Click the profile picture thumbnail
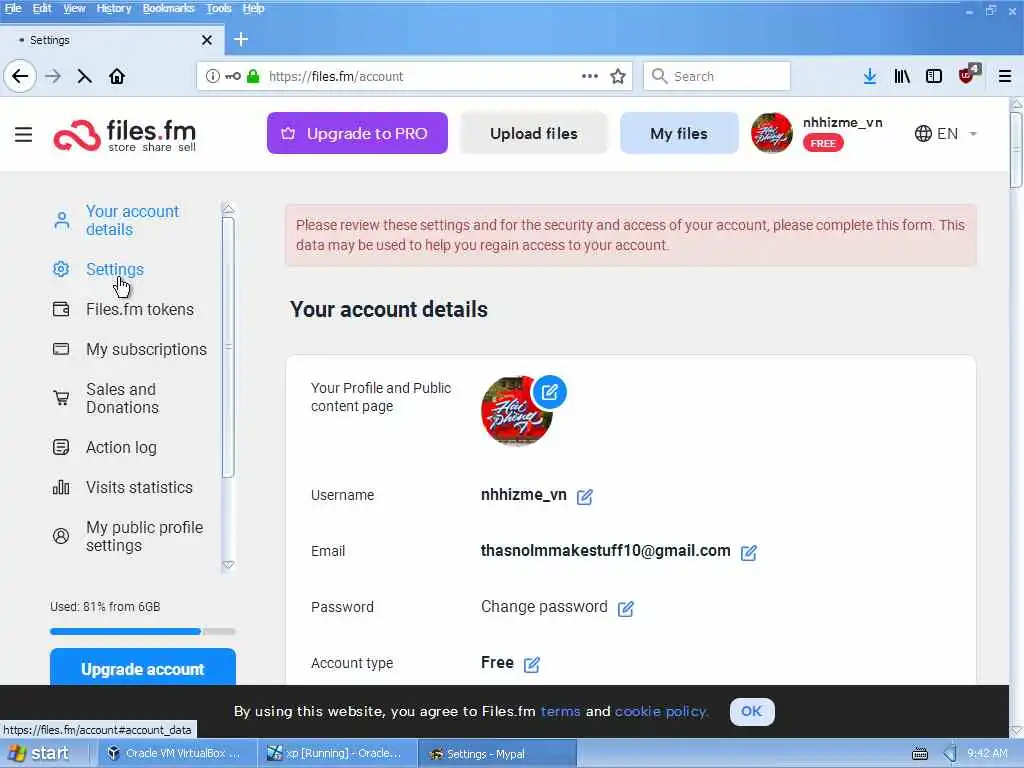The image size is (1024, 768). (x=515, y=411)
